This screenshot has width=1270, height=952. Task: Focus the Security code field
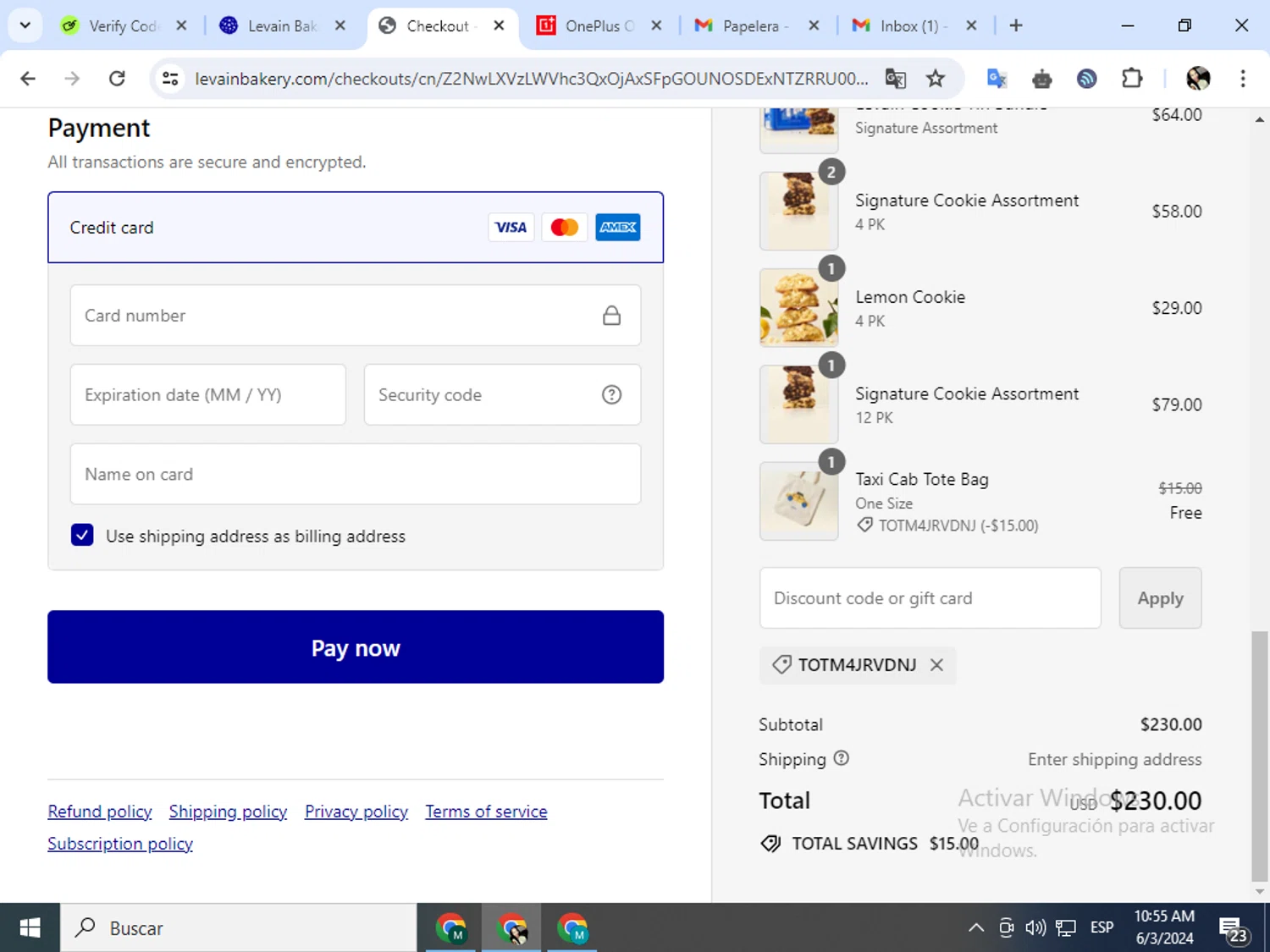click(x=502, y=395)
